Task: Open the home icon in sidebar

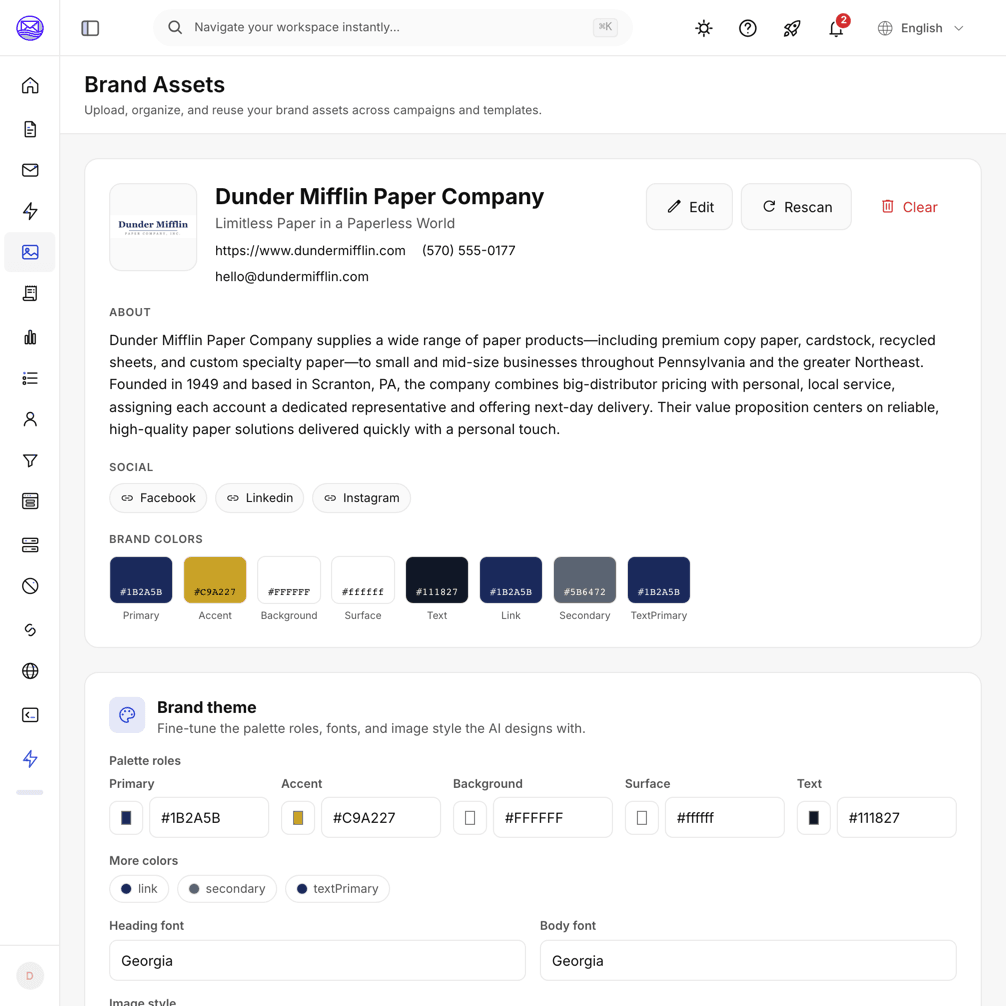Action: click(30, 85)
